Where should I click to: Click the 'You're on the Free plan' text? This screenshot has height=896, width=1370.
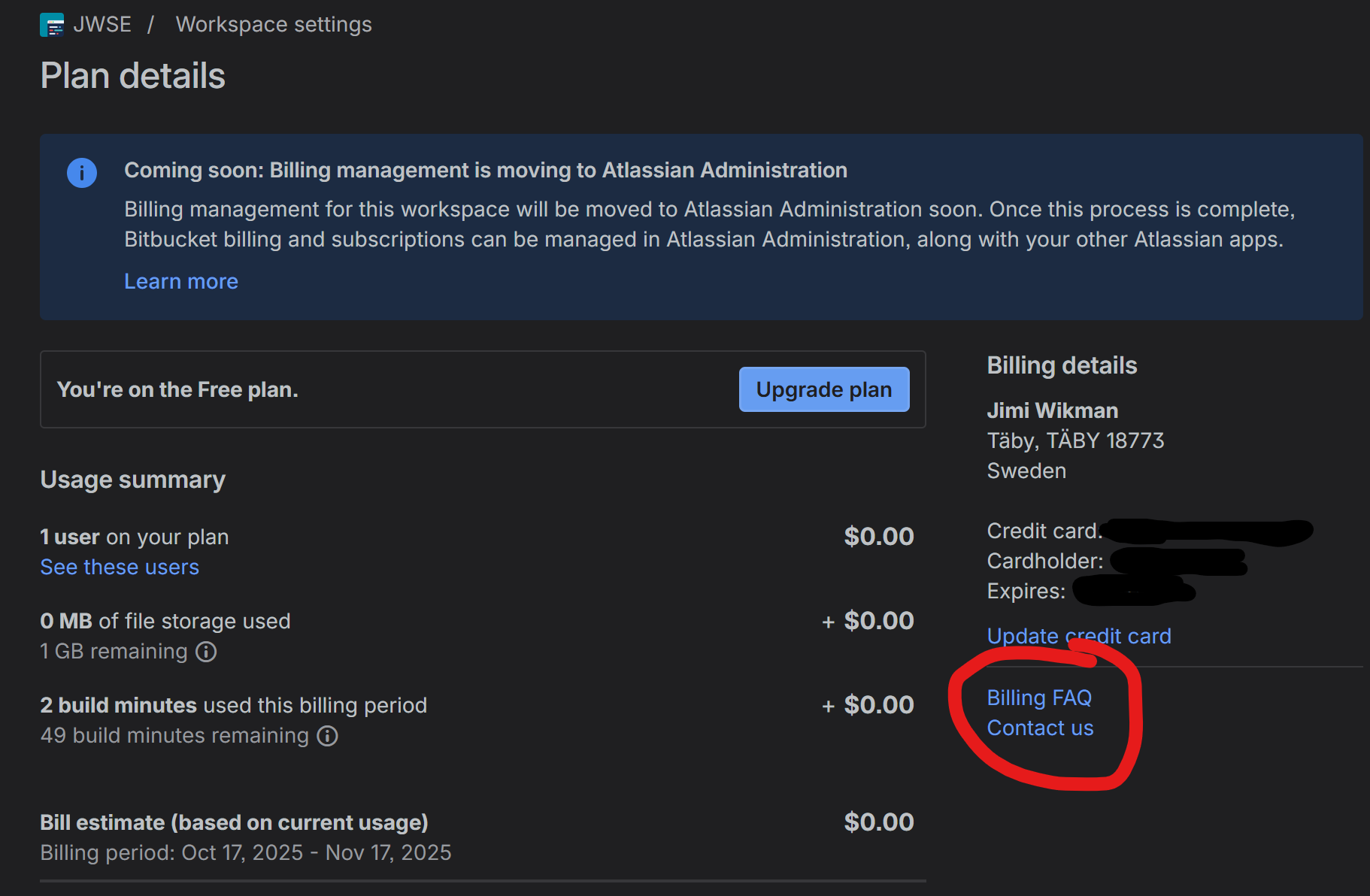177,389
